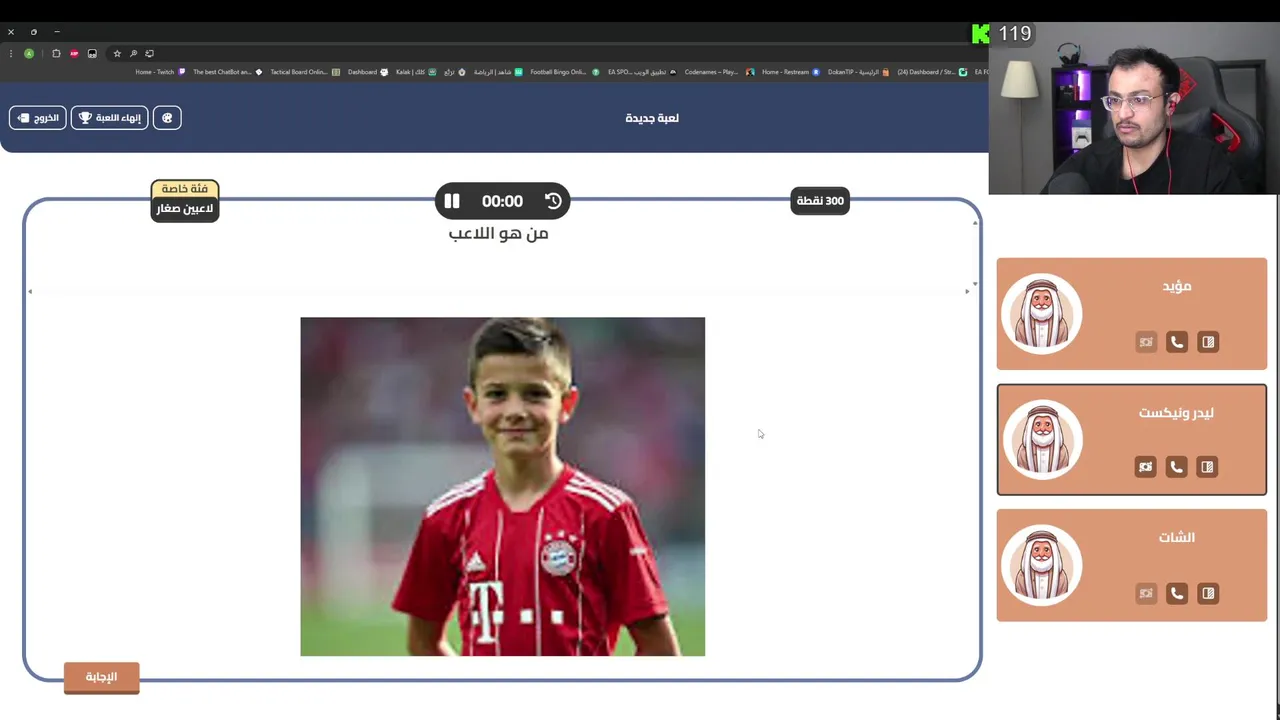1280x720 pixels.
Task: Open The best ChatBot bookmark
Action: click(x=228, y=72)
